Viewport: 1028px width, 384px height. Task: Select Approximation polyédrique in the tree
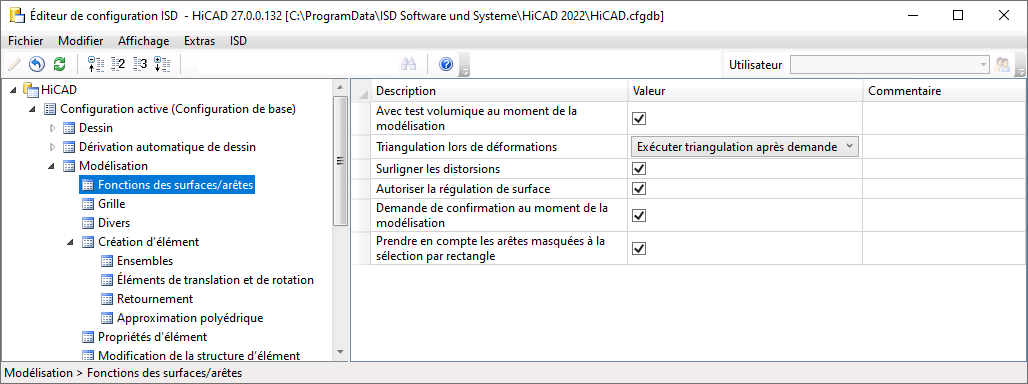tap(190, 318)
